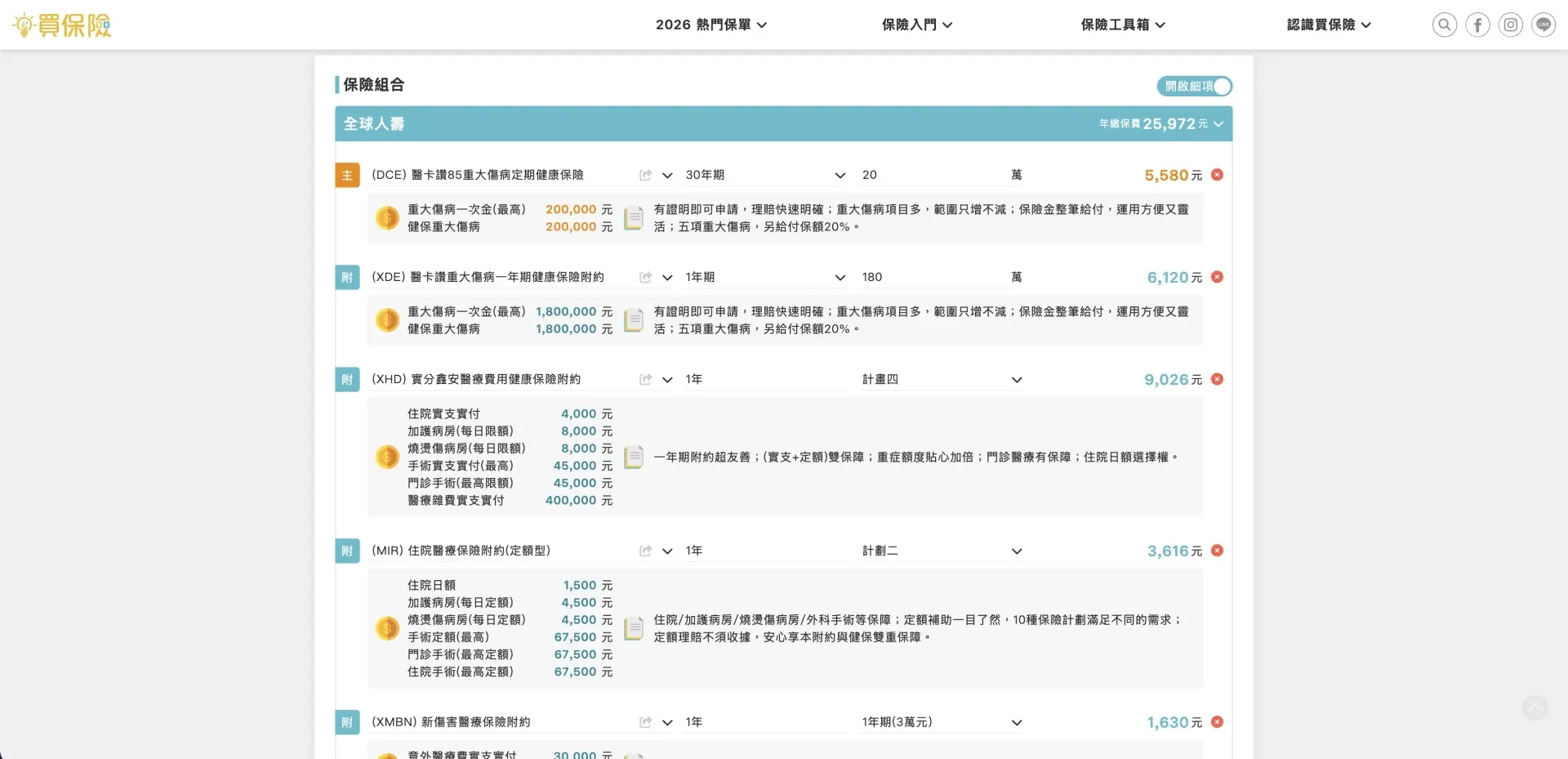Open product dropdown for XMBN 新傷害醫療
The height and width of the screenshot is (759, 1568).
point(667,722)
